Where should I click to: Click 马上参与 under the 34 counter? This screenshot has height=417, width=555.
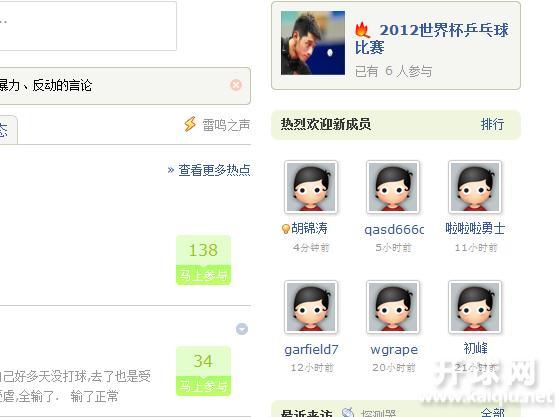pos(203,386)
